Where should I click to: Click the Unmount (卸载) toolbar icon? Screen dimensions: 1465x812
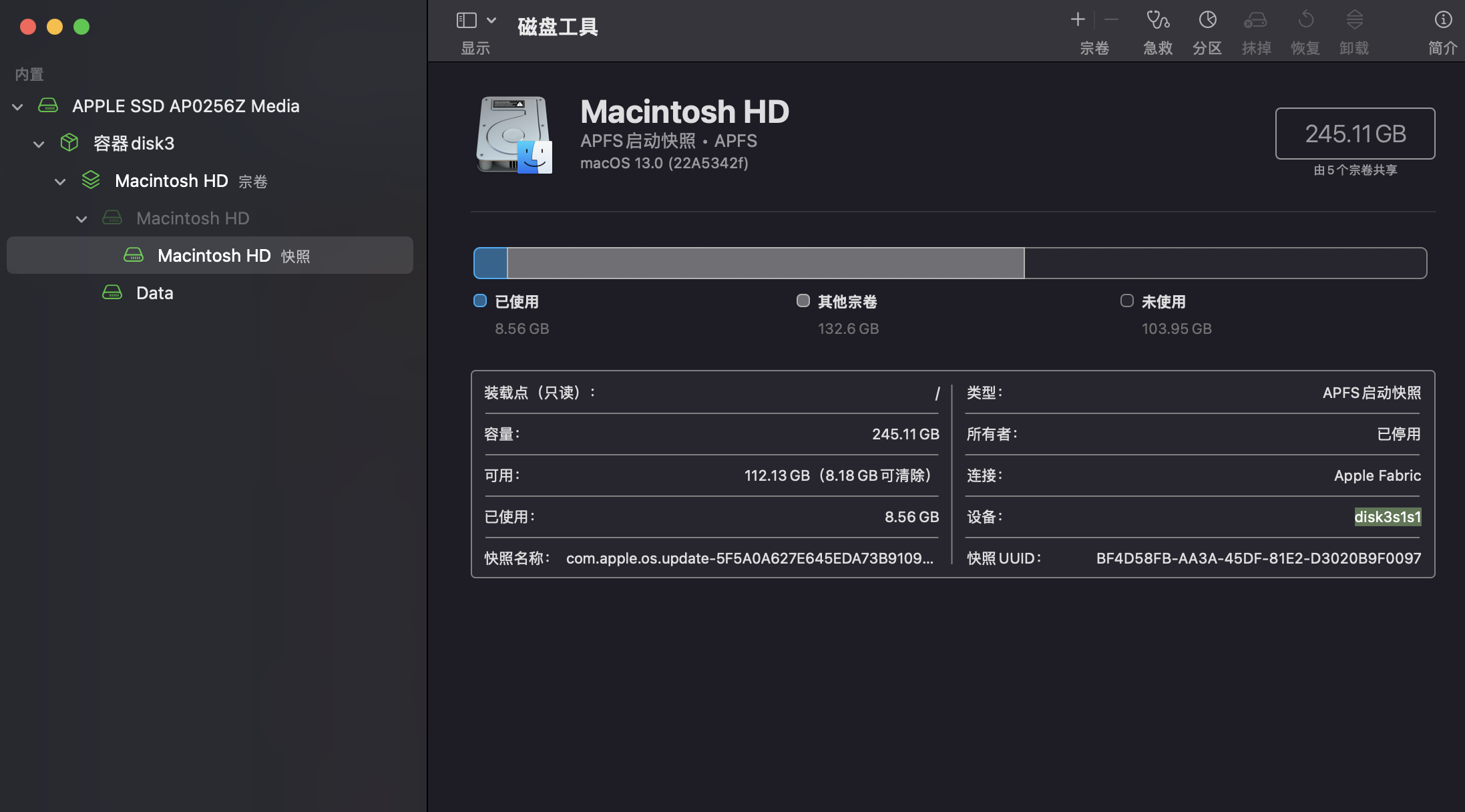[1354, 20]
